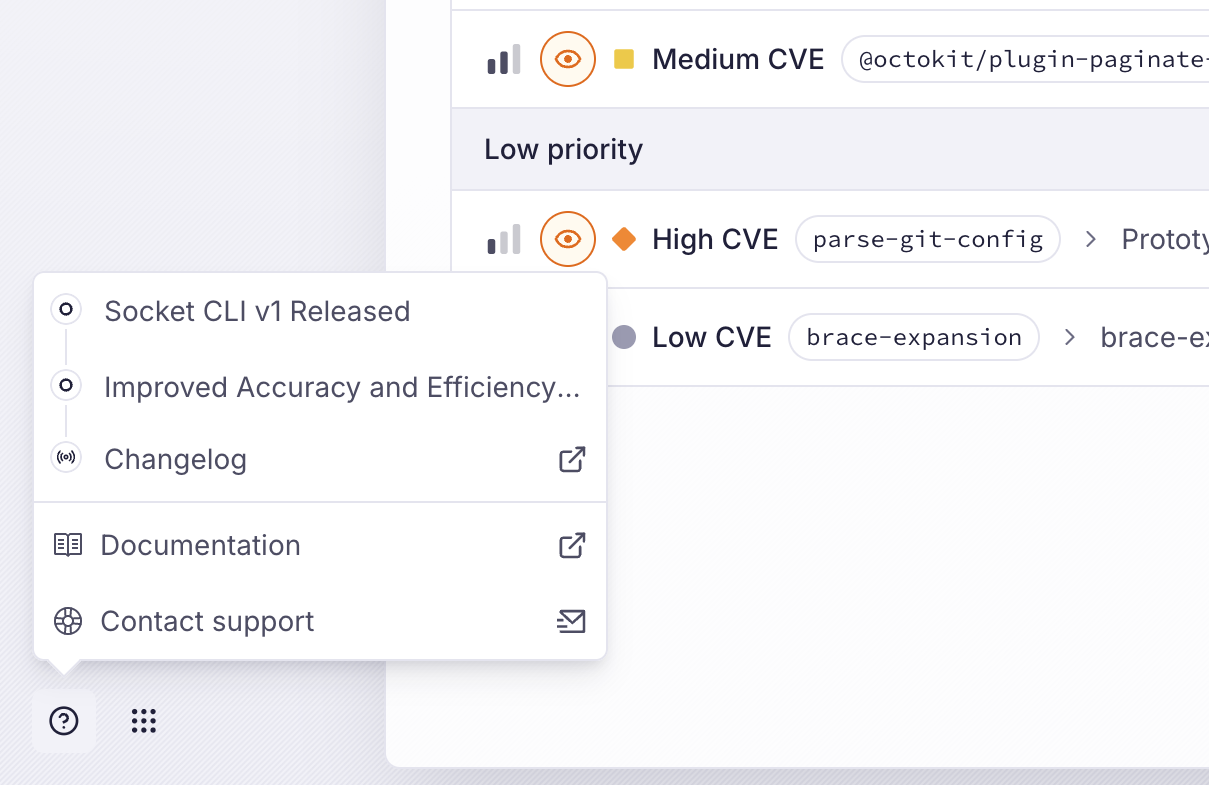
Task: Click the orange diamond High severity icon
Action: (623, 239)
